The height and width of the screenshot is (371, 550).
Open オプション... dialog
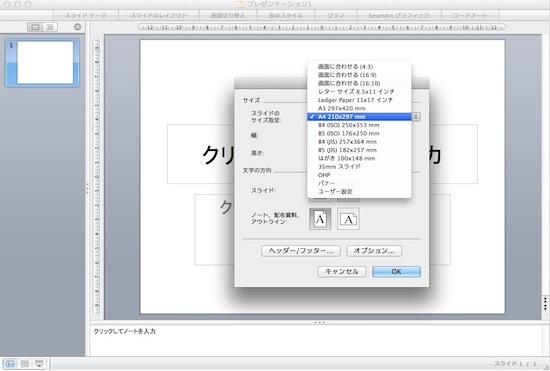(x=374, y=251)
